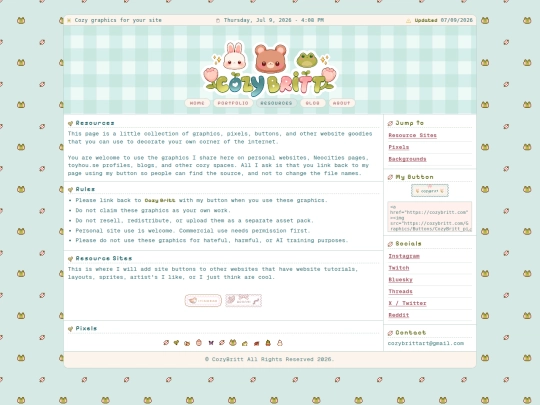This screenshot has width=540, height=405.
Task: Click the 'Do not resell, redistribute' rule
Action: (194, 220)
